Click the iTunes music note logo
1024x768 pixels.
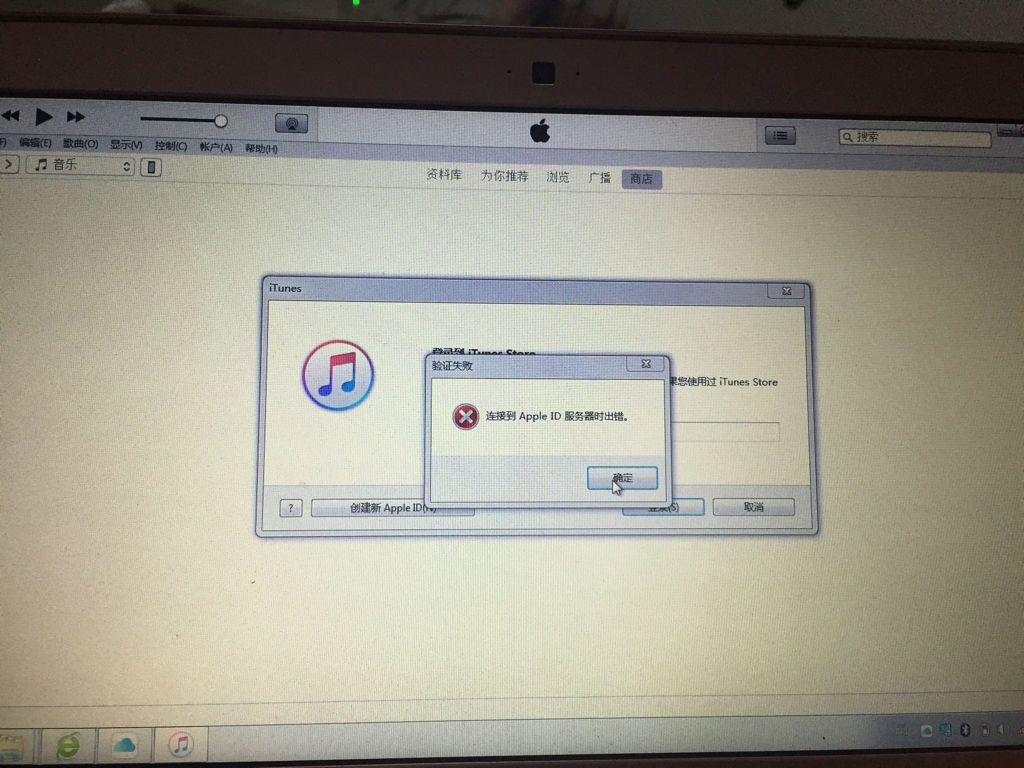coord(338,376)
